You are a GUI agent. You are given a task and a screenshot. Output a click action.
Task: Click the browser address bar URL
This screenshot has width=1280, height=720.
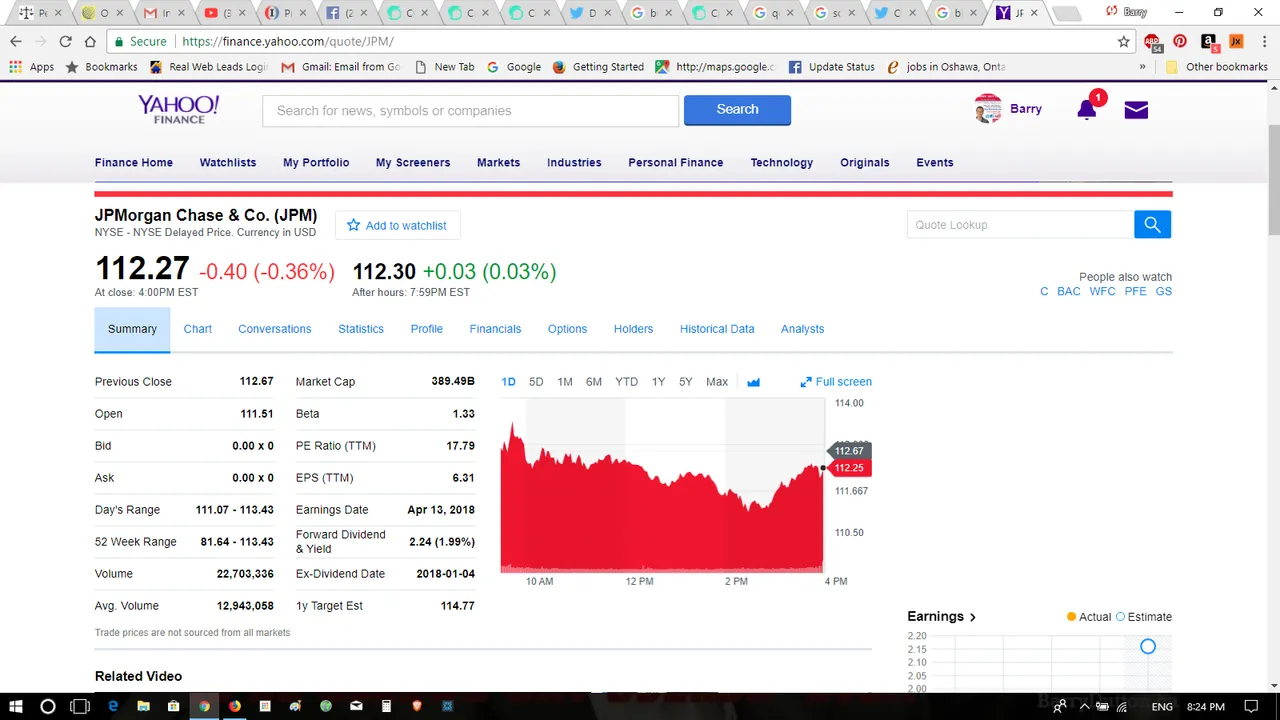(x=288, y=42)
